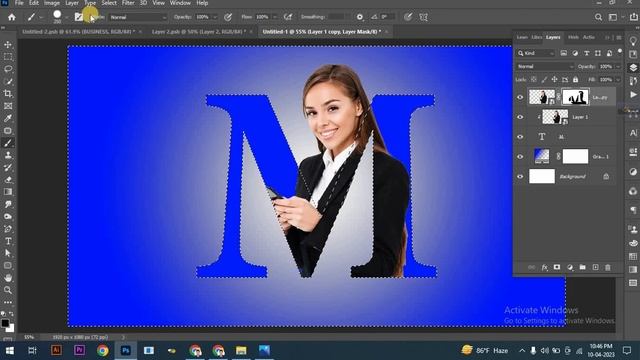Select the Gradient tool

tap(8, 192)
